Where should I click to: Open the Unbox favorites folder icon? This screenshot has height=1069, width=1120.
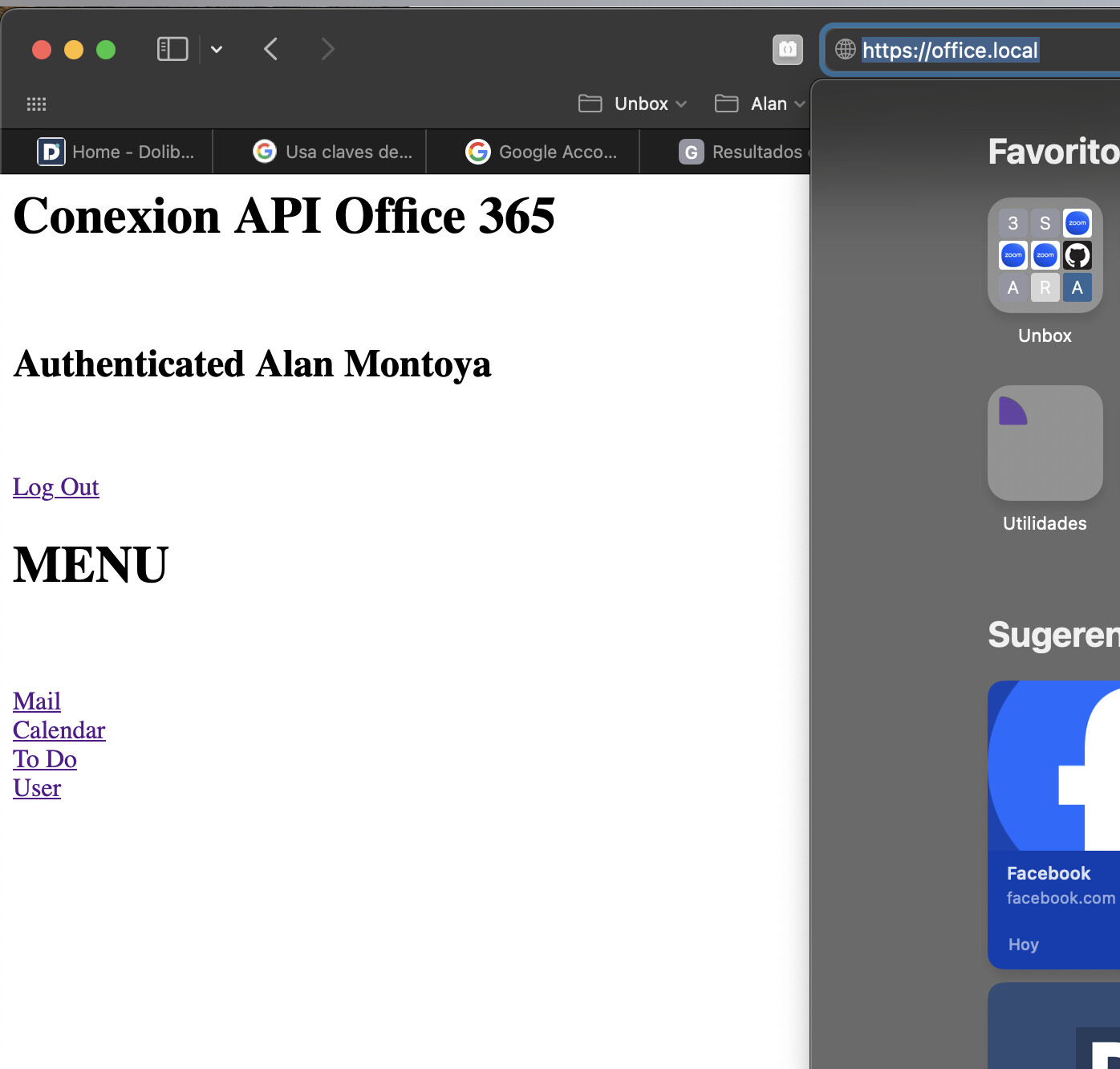pos(1045,255)
